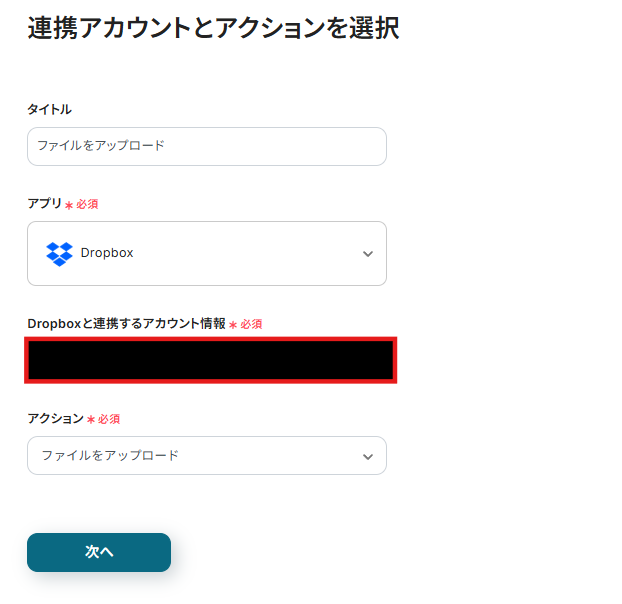Click the 必須 marker beside アカウント情報
The width and height of the screenshot is (622, 604).
pyautogui.click(x=251, y=324)
